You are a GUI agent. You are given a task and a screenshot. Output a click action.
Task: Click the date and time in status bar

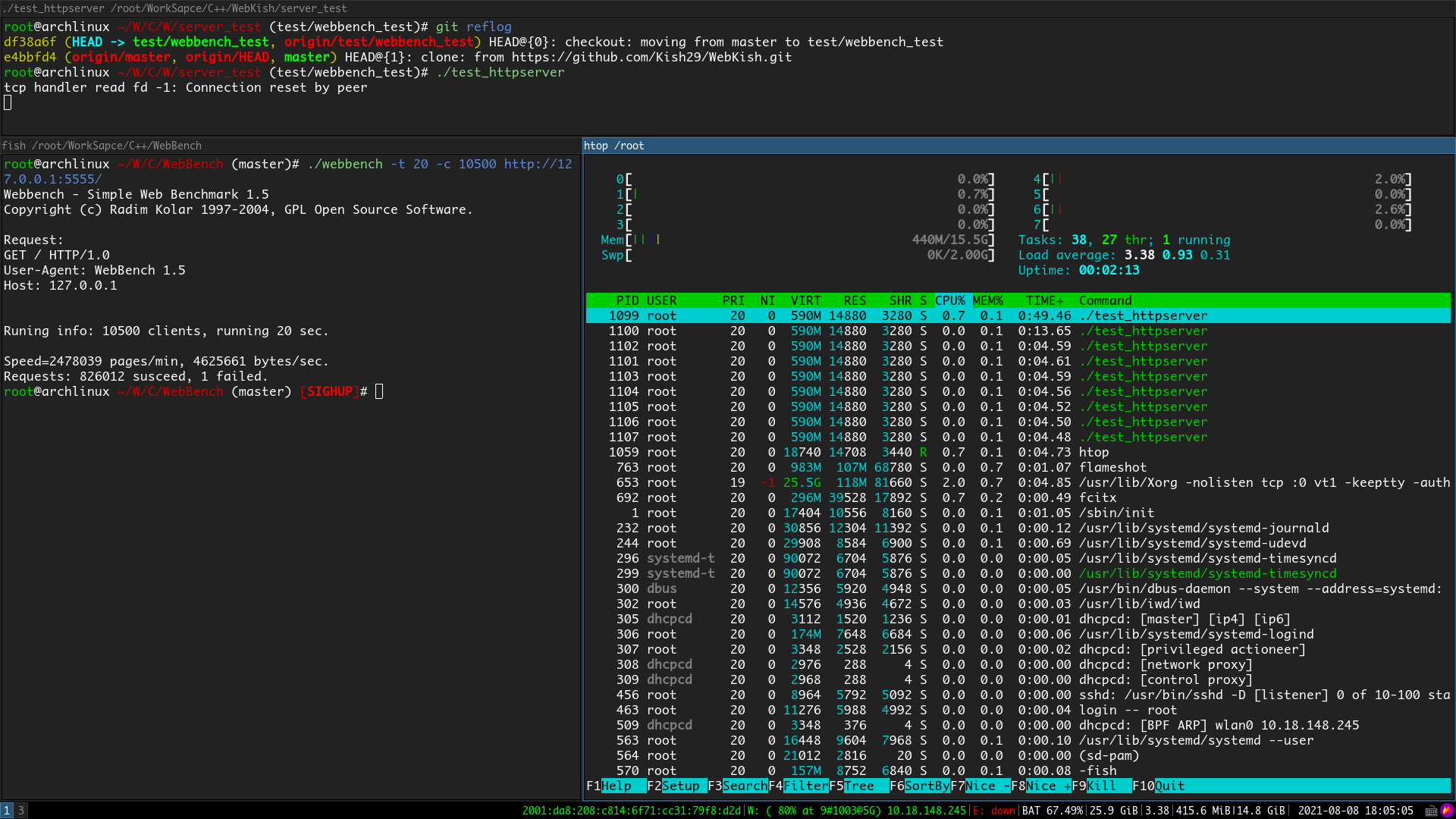point(1356,811)
